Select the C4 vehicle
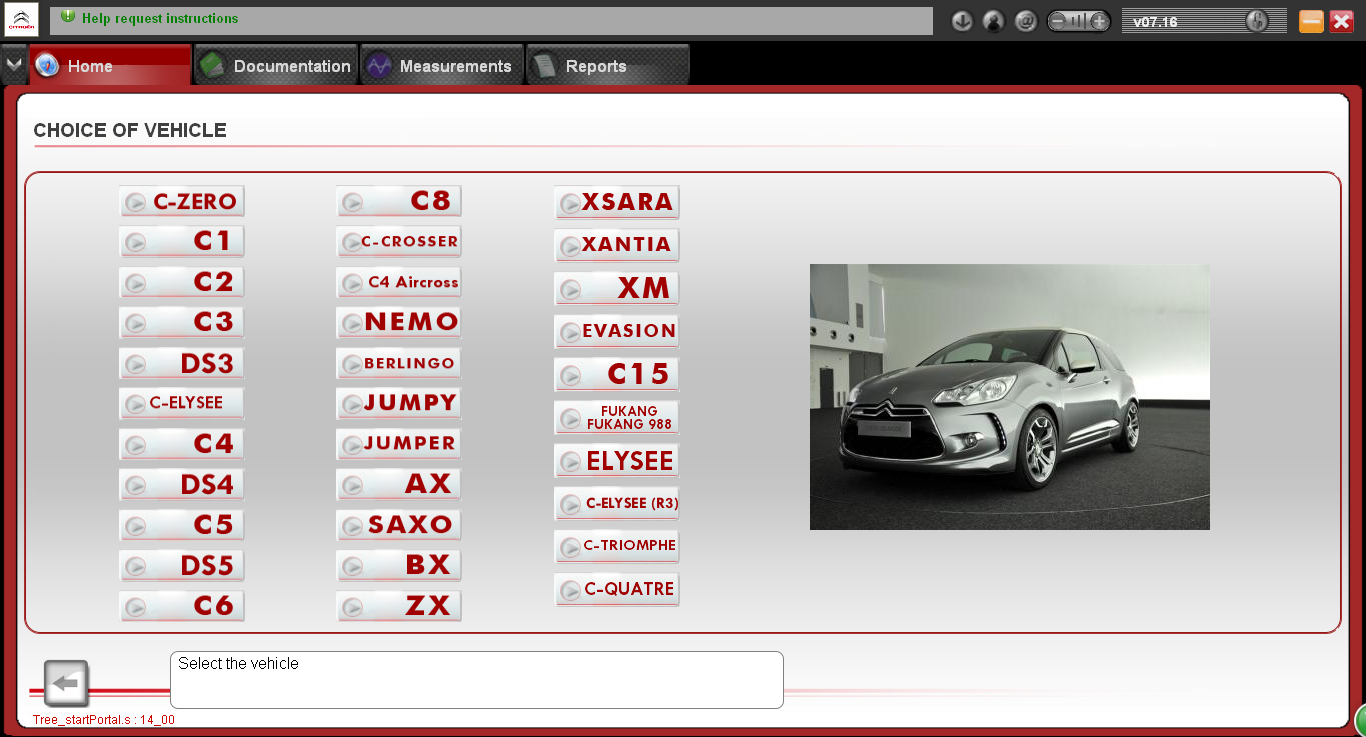 pos(182,445)
